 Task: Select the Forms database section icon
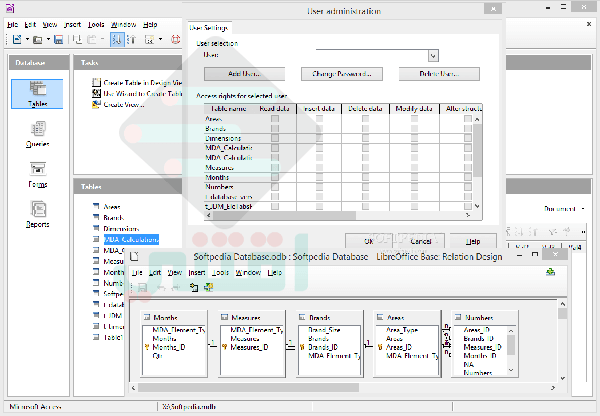pyautogui.click(x=38, y=174)
